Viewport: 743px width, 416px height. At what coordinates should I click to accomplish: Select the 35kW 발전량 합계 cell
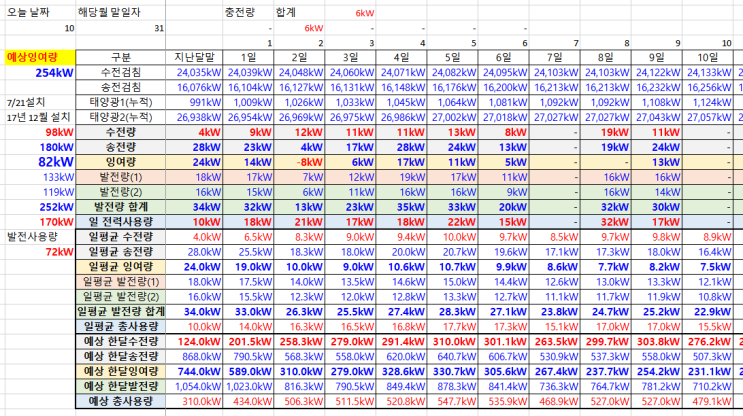401,207
